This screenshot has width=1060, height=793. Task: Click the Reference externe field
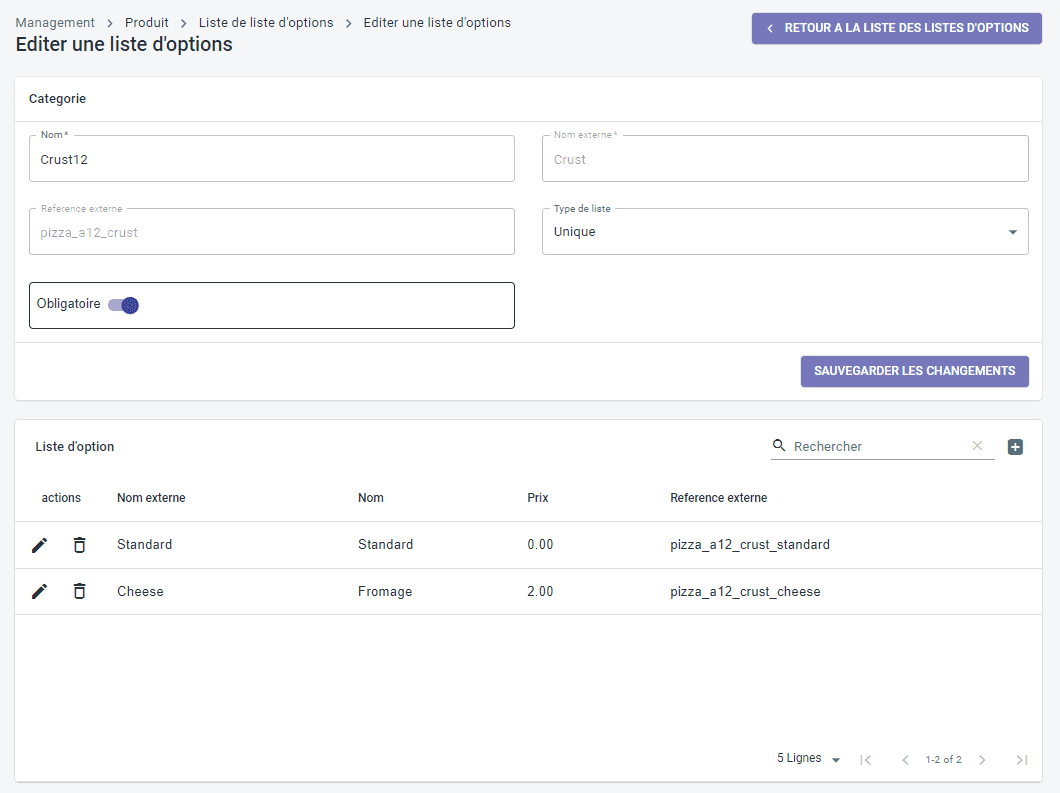pyautogui.click(x=272, y=232)
